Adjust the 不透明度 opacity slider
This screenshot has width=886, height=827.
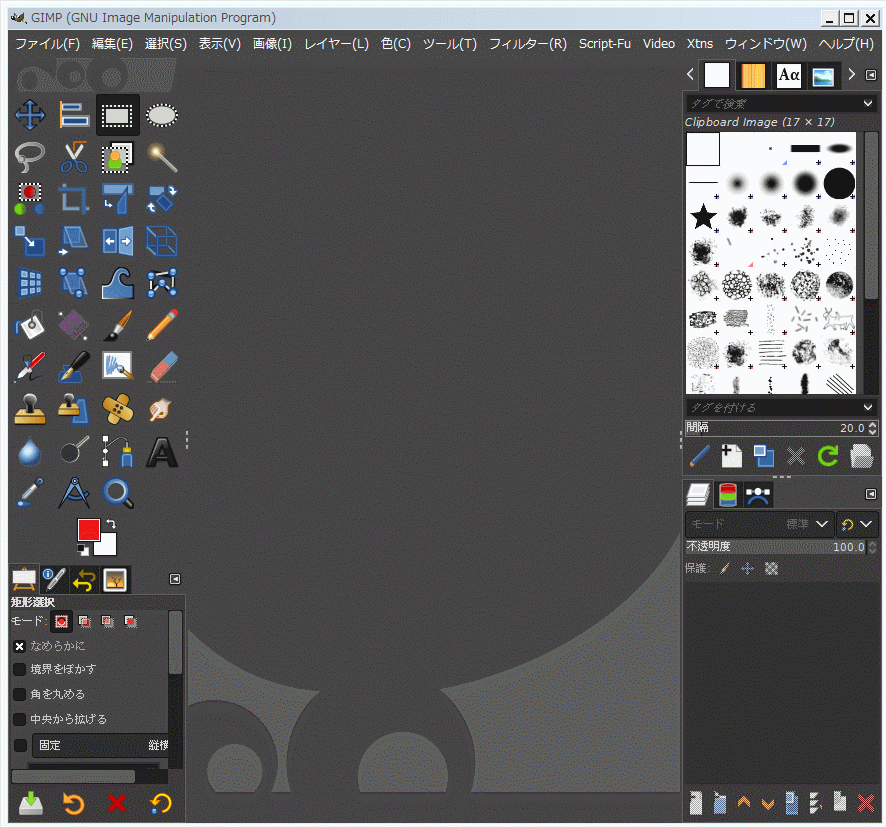(781, 547)
